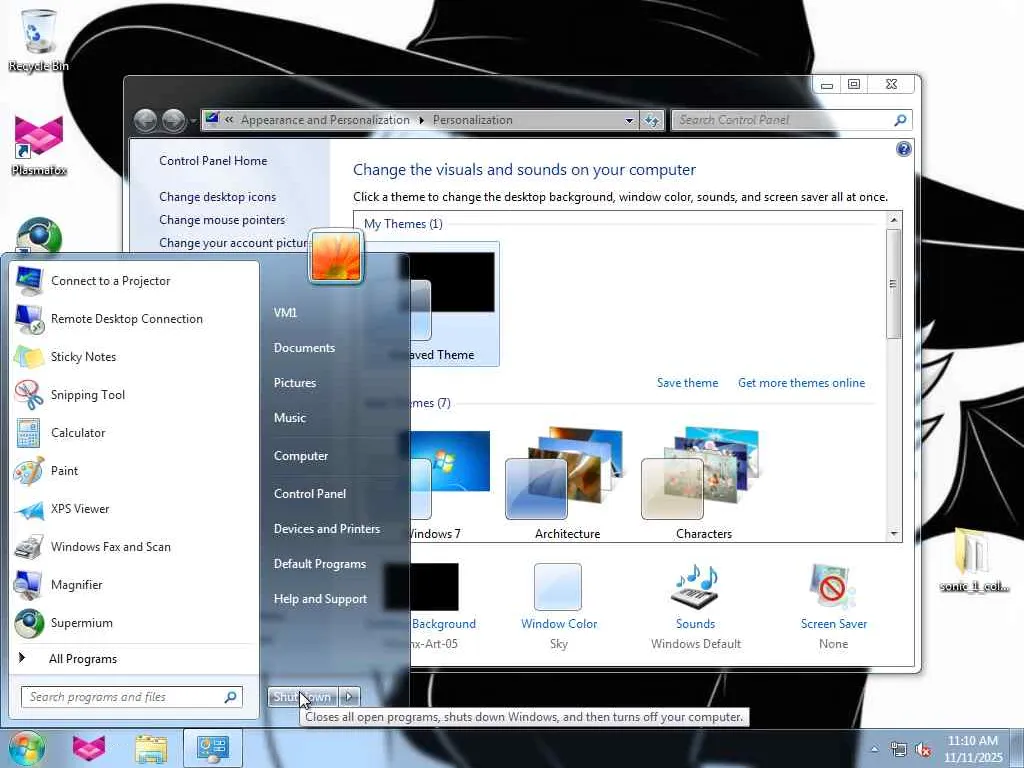
Task: Select the Characters theme
Action: 704,483
